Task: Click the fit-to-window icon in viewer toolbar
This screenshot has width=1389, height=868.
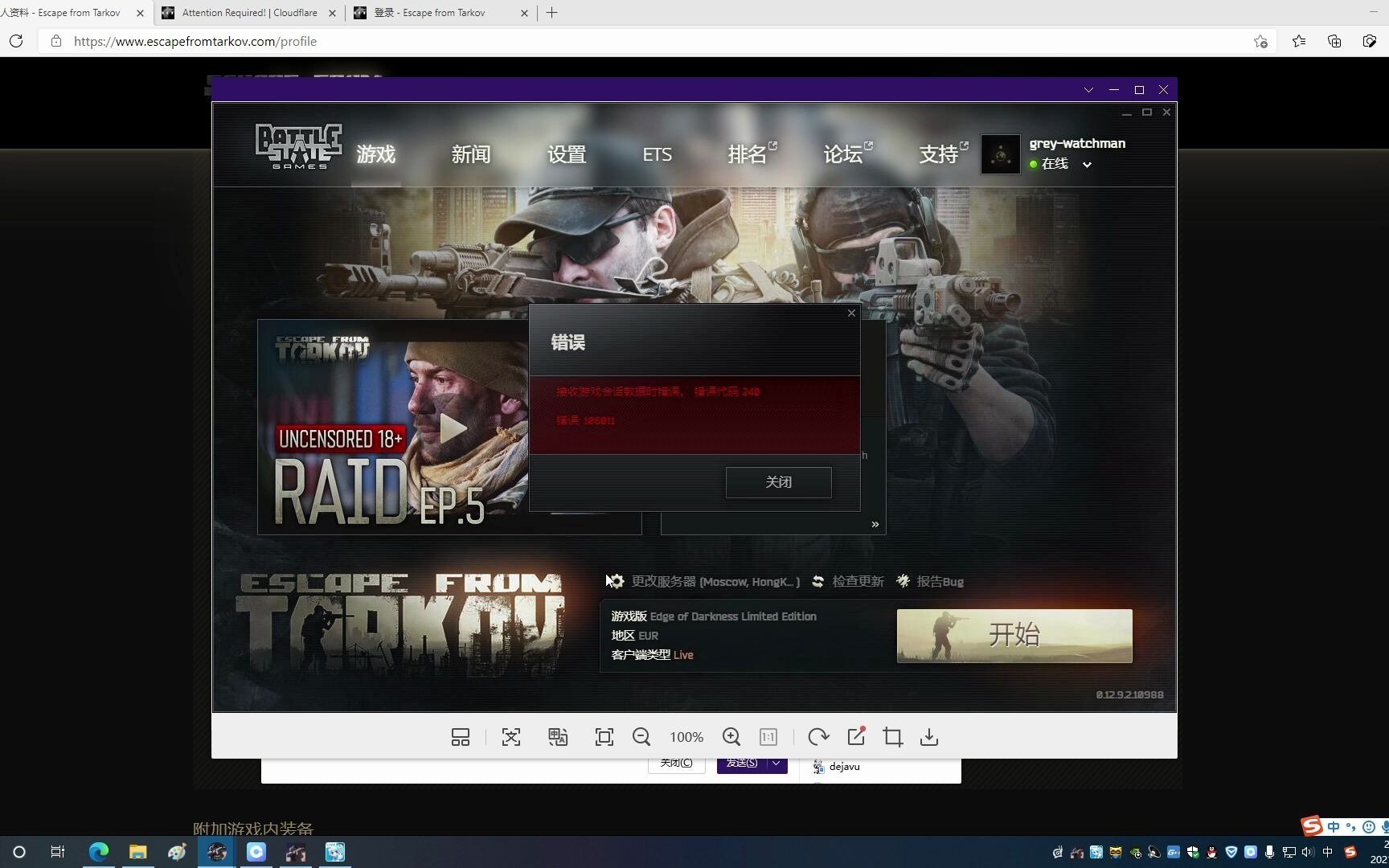Action: point(604,737)
